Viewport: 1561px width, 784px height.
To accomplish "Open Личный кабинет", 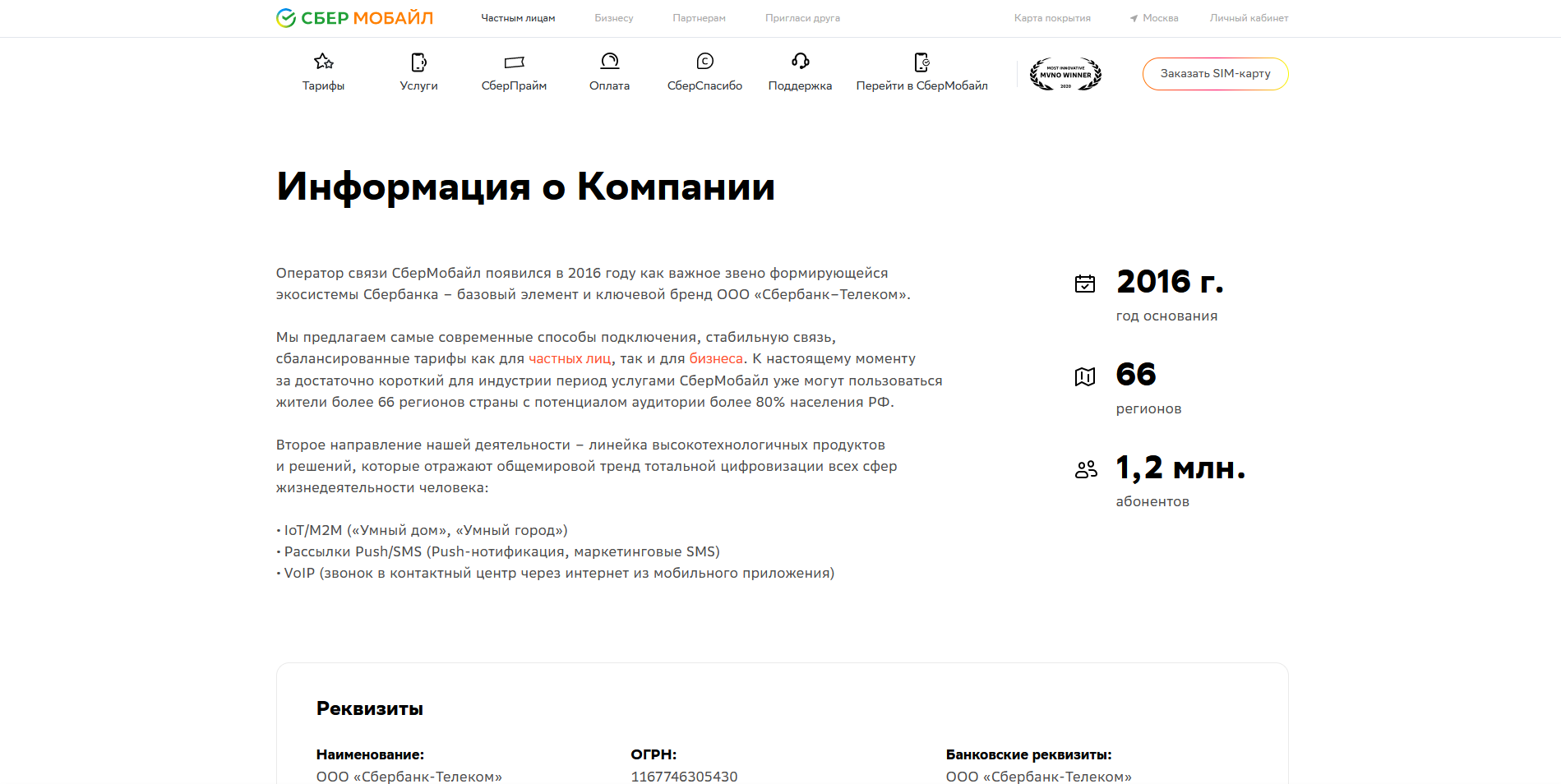I will [x=1249, y=18].
